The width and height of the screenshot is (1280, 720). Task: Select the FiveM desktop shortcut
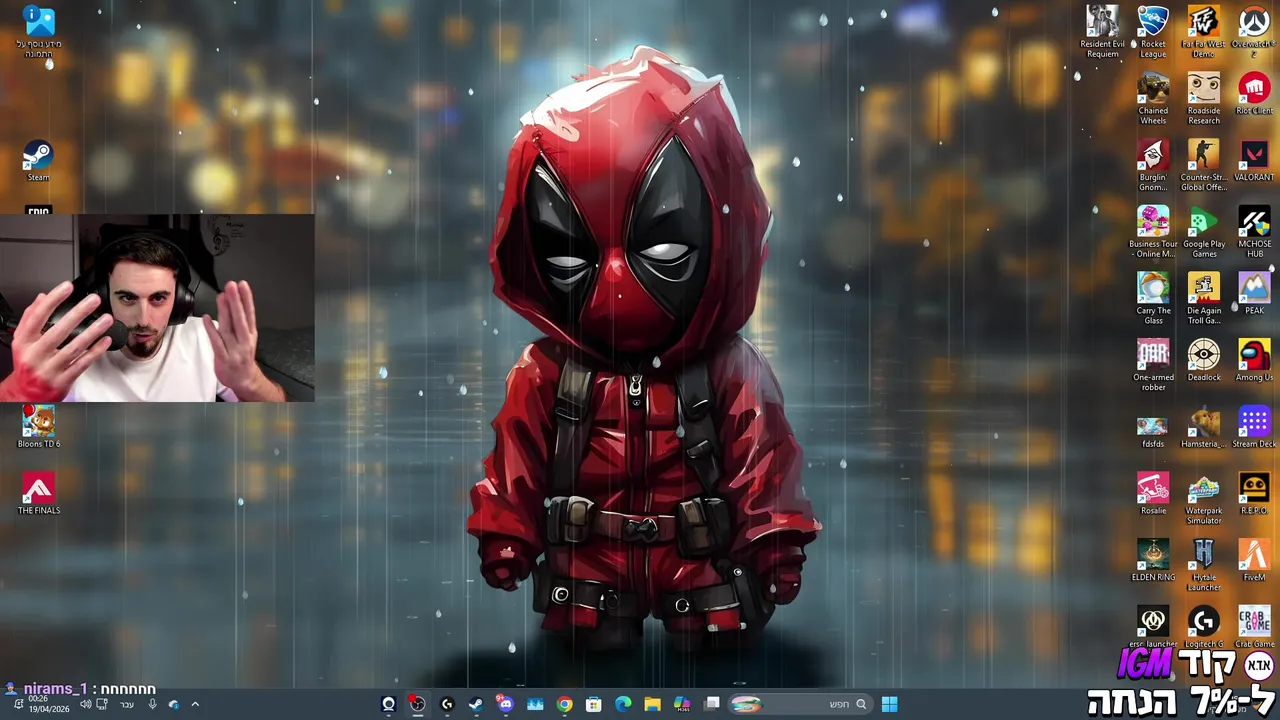[x=1254, y=561]
